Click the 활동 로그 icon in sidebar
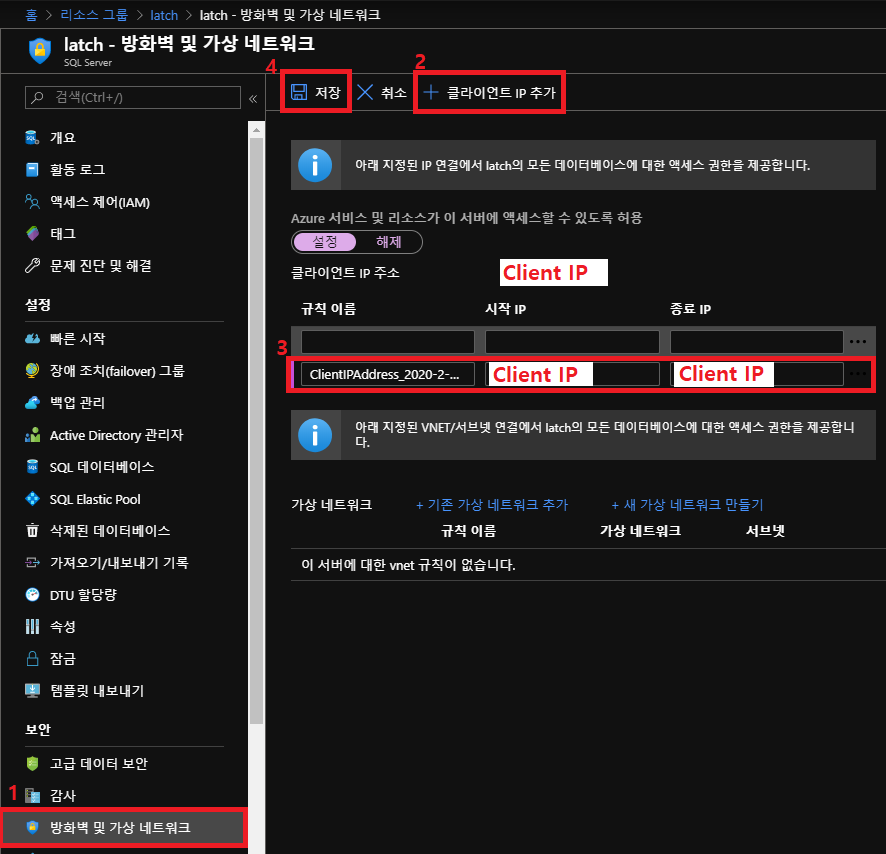Image resolution: width=886 pixels, height=854 pixels. pyautogui.click(x=32, y=170)
